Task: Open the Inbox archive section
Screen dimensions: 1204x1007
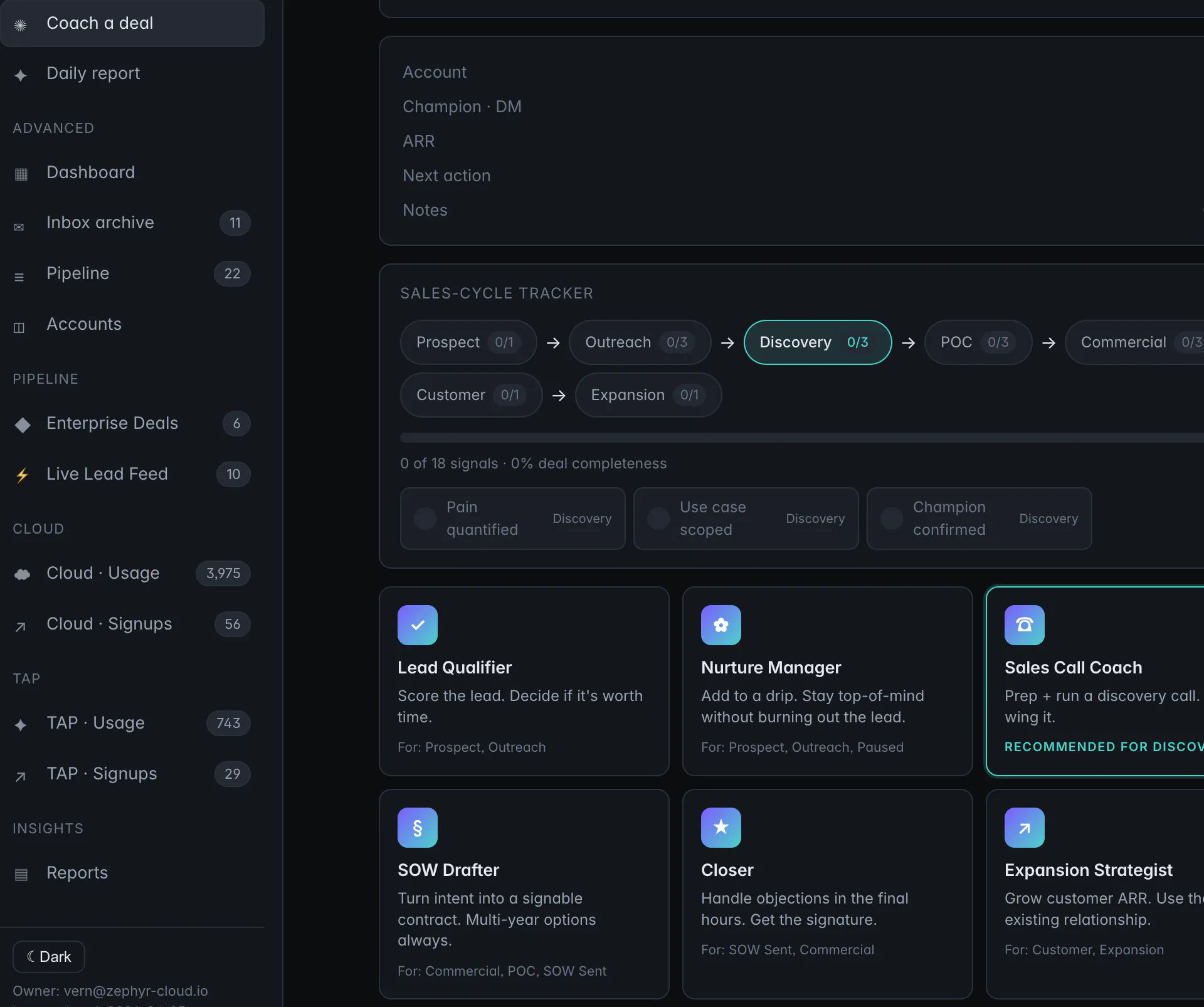Action: (132, 223)
